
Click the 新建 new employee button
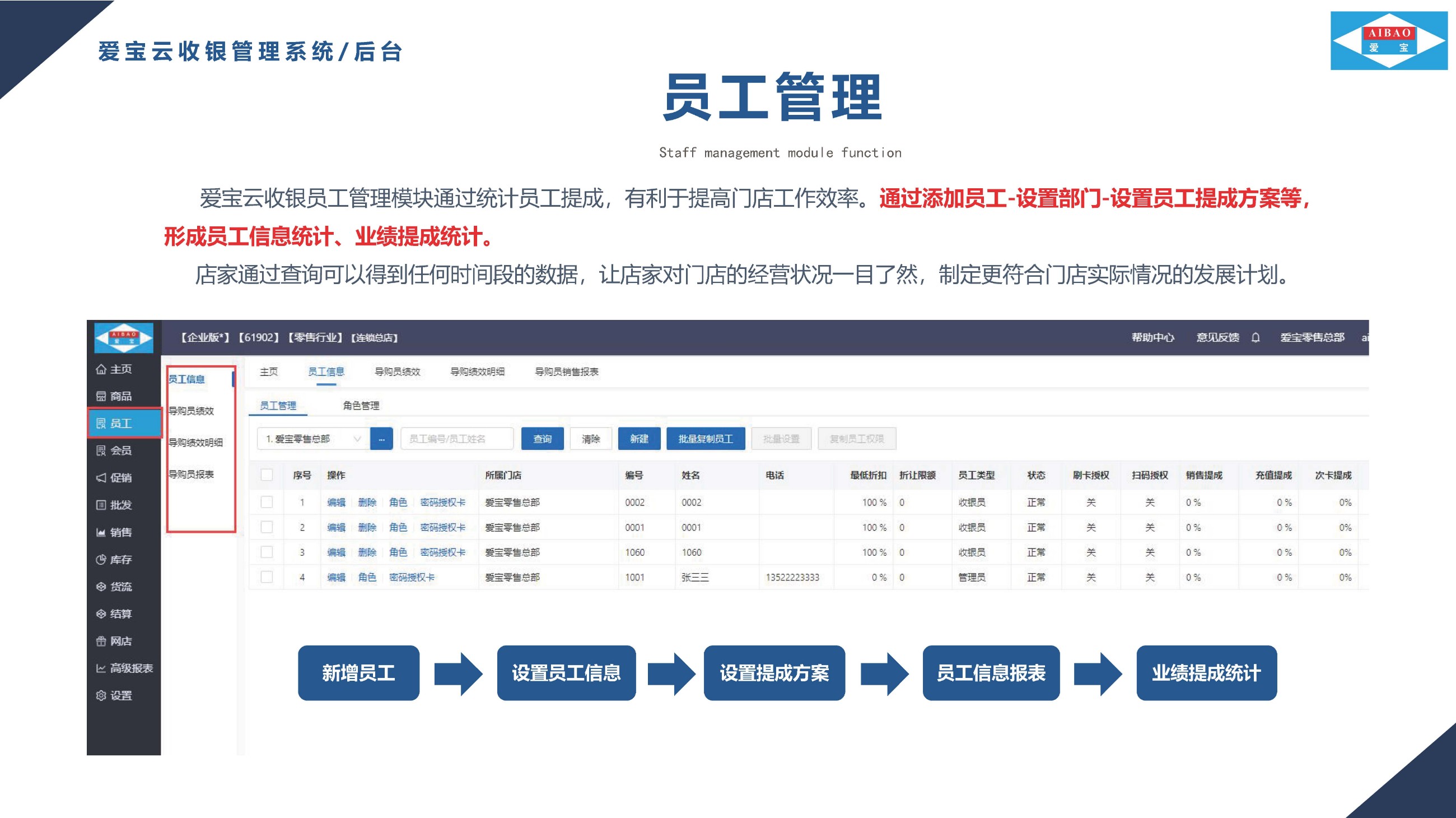(640, 439)
